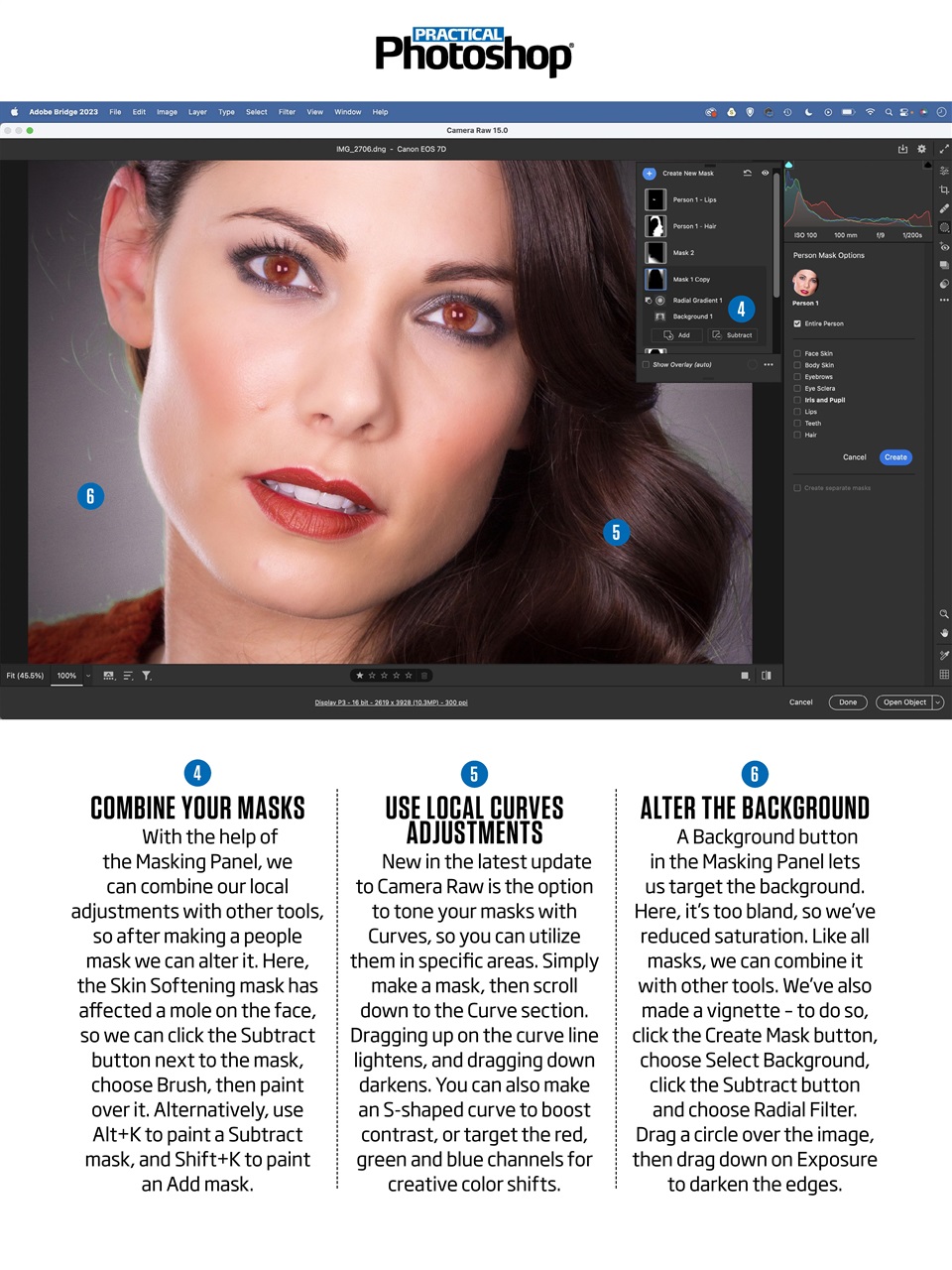Select the Hand tool
This screenshot has width=952, height=1270.
click(x=944, y=633)
